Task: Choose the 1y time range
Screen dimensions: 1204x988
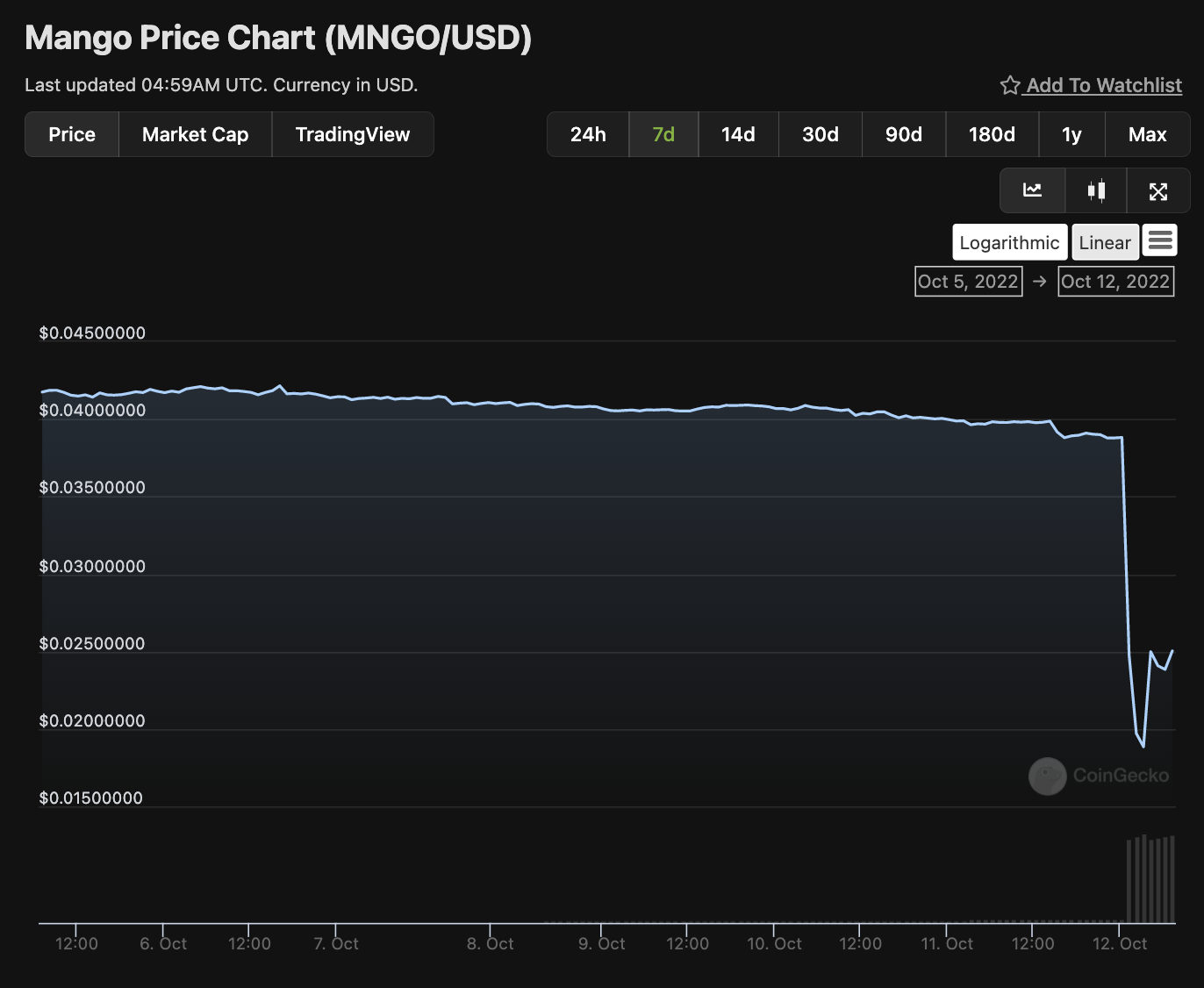Action: point(1071,134)
